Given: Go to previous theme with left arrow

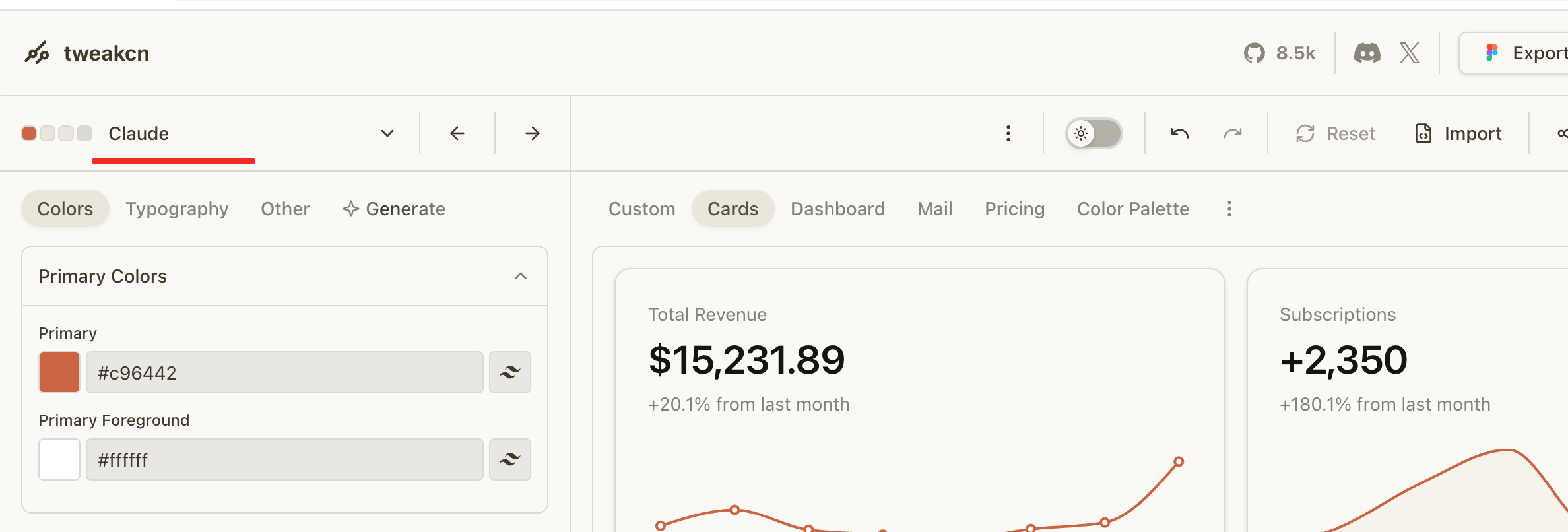Looking at the screenshot, I should click(457, 134).
